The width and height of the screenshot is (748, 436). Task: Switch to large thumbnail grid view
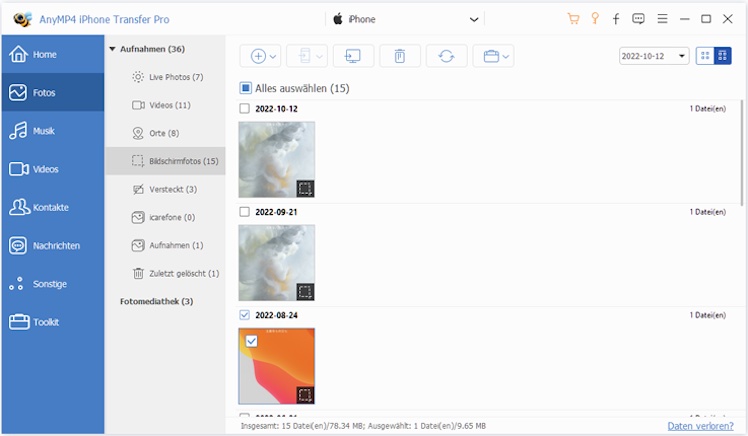click(705, 56)
